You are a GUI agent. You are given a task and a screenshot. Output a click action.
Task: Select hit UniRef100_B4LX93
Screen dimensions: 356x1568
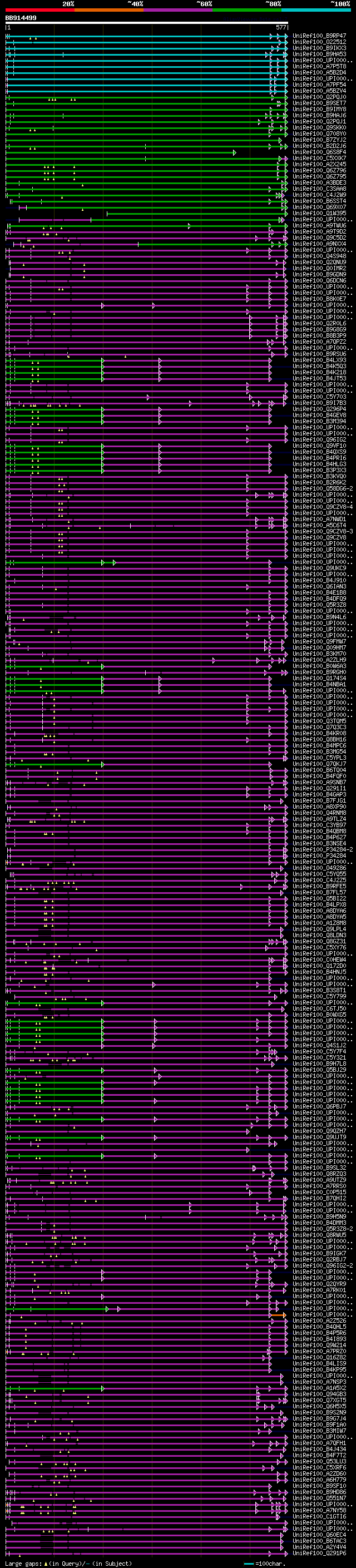[x=319, y=360]
